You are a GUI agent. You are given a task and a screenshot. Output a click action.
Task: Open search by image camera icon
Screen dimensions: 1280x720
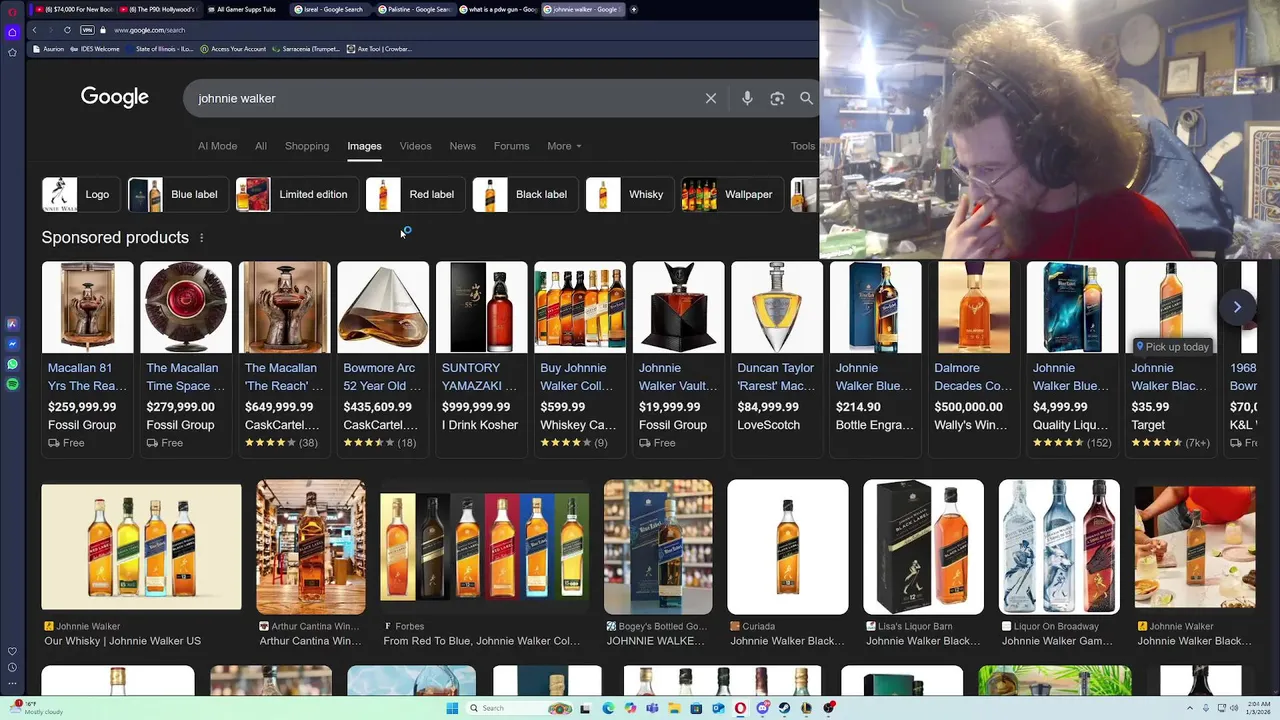pos(777,98)
